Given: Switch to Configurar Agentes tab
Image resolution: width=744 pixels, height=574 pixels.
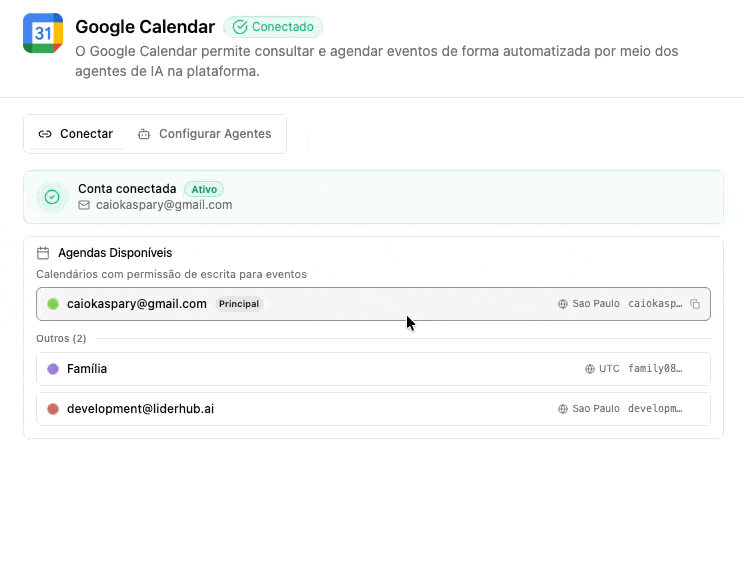Looking at the screenshot, I should [205, 134].
